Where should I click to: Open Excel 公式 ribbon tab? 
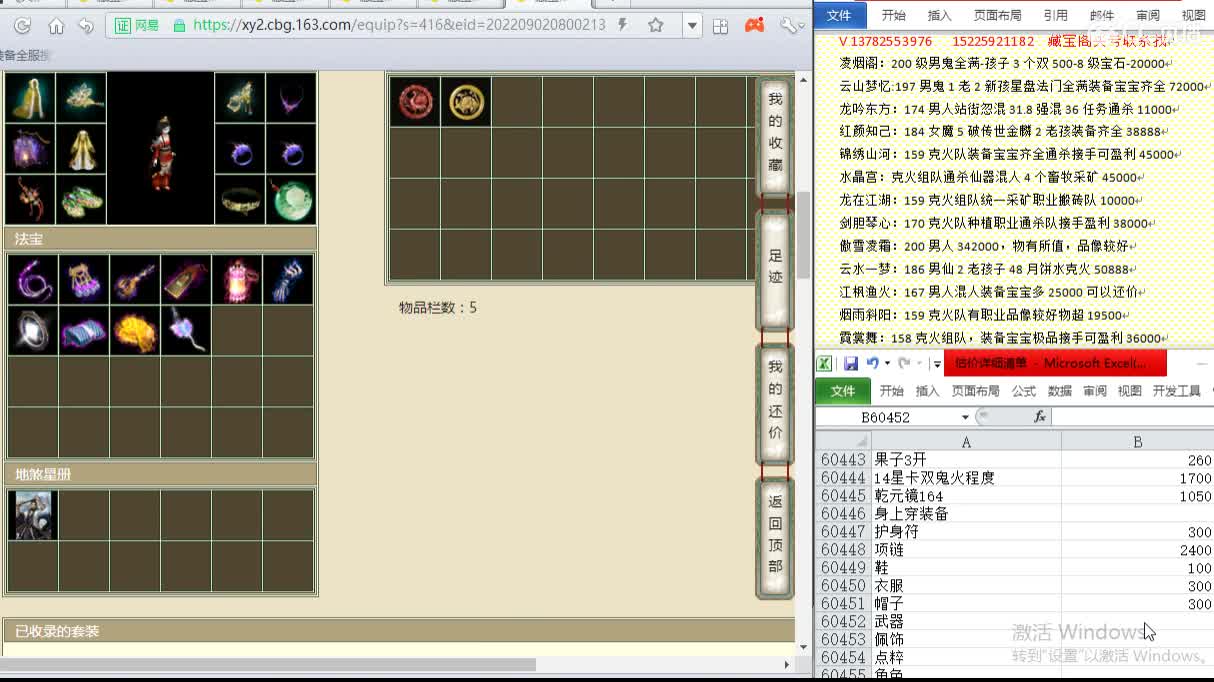pyautogui.click(x=1023, y=391)
